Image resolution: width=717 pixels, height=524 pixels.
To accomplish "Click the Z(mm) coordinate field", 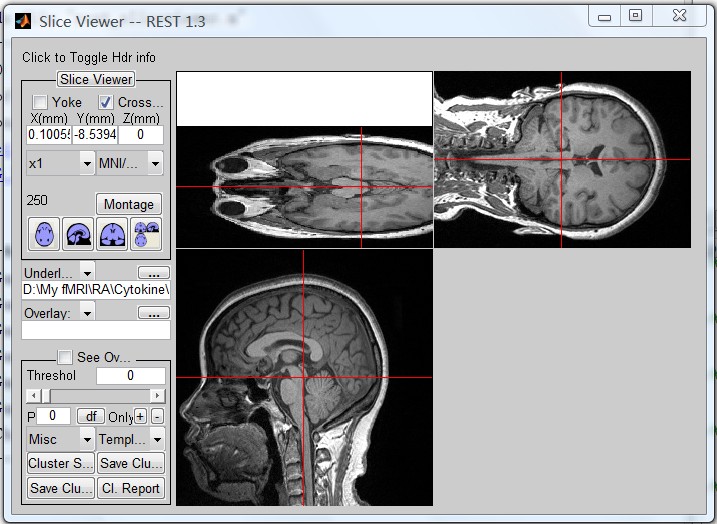I will point(141,134).
